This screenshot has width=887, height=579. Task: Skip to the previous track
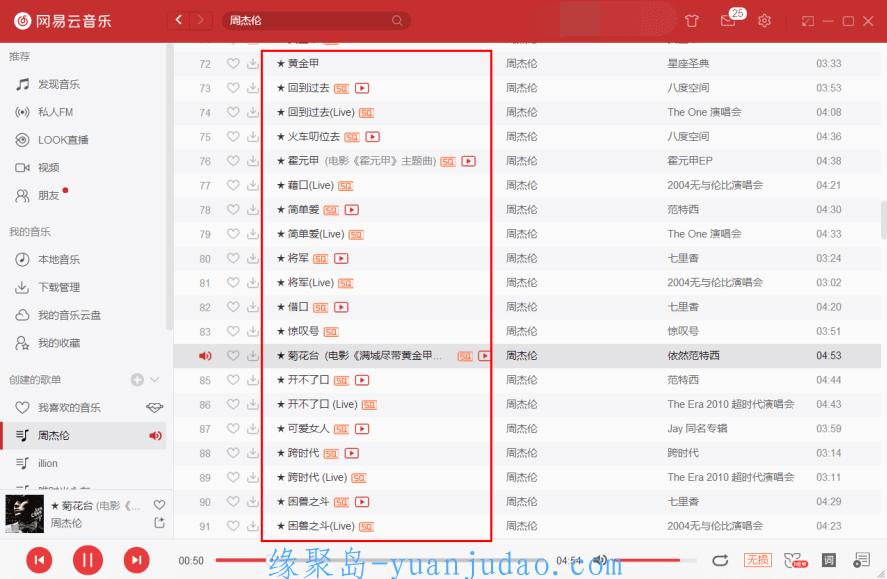pos(39,560)
